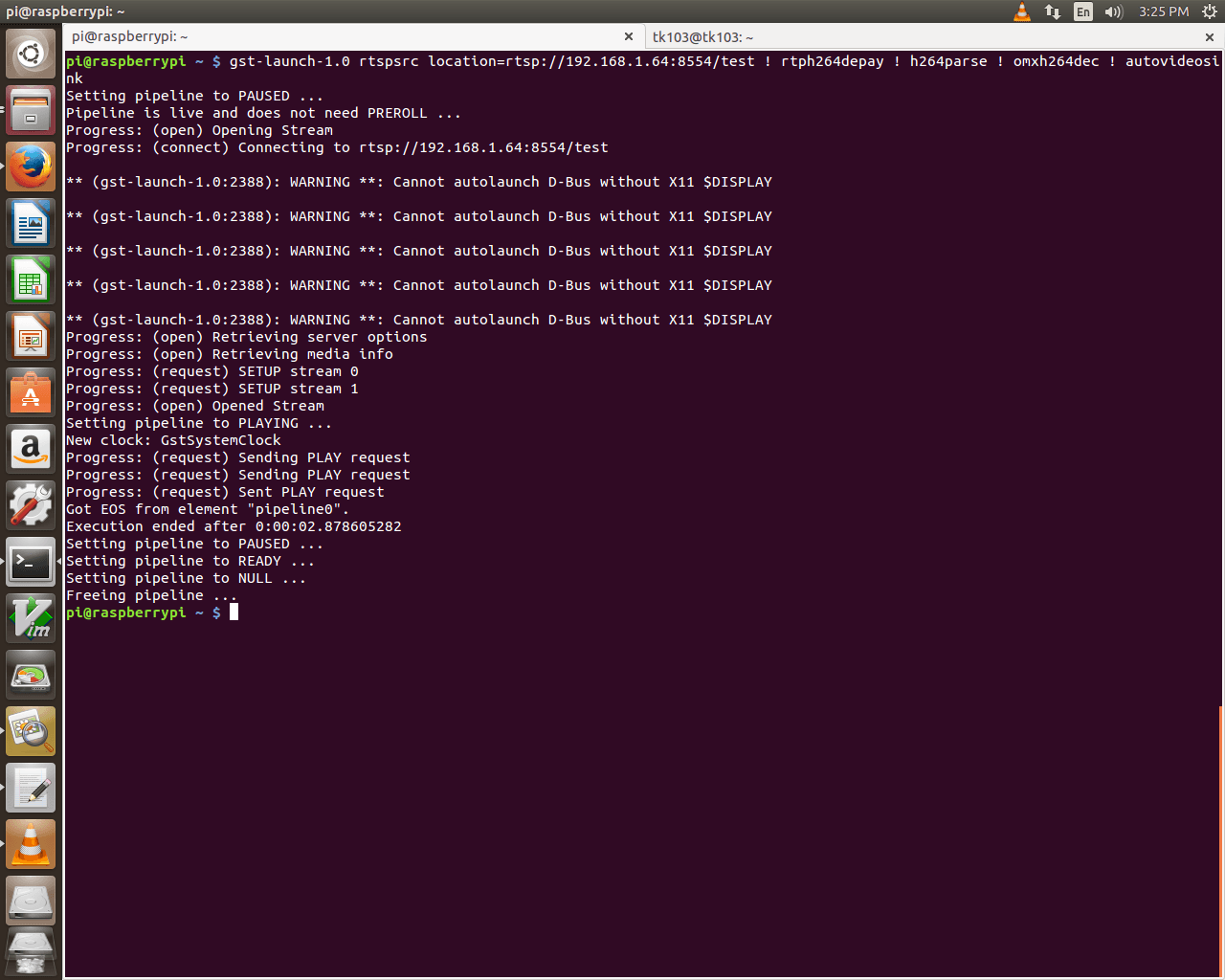Click 'Progress: (open) Opened Stream' line
The image size is (1225, 980).
coord(194,406)
